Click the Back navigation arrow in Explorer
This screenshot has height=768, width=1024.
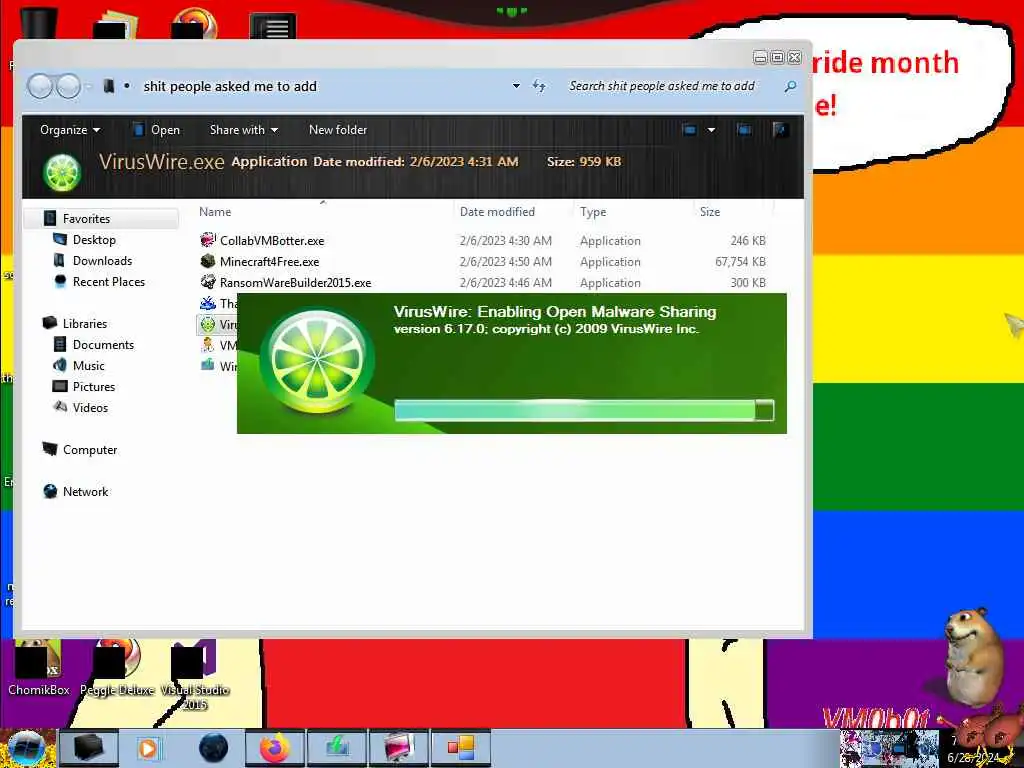pos(40,86)
